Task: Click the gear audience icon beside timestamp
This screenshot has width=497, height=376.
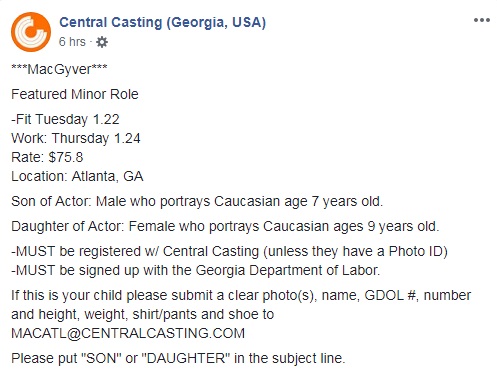Action: pyautogui.click(x=102, y=42)
